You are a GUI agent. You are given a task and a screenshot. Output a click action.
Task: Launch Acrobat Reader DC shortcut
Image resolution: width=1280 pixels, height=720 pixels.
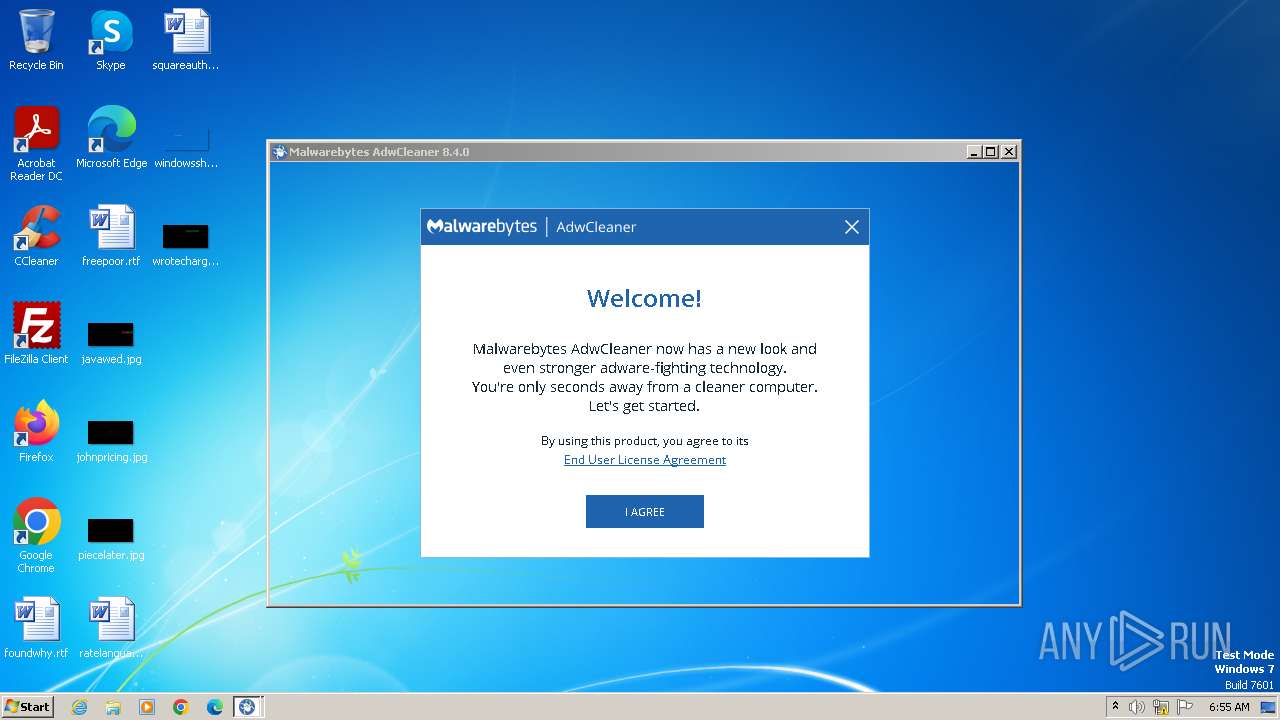pyautogui.click(x=36, y=144)
